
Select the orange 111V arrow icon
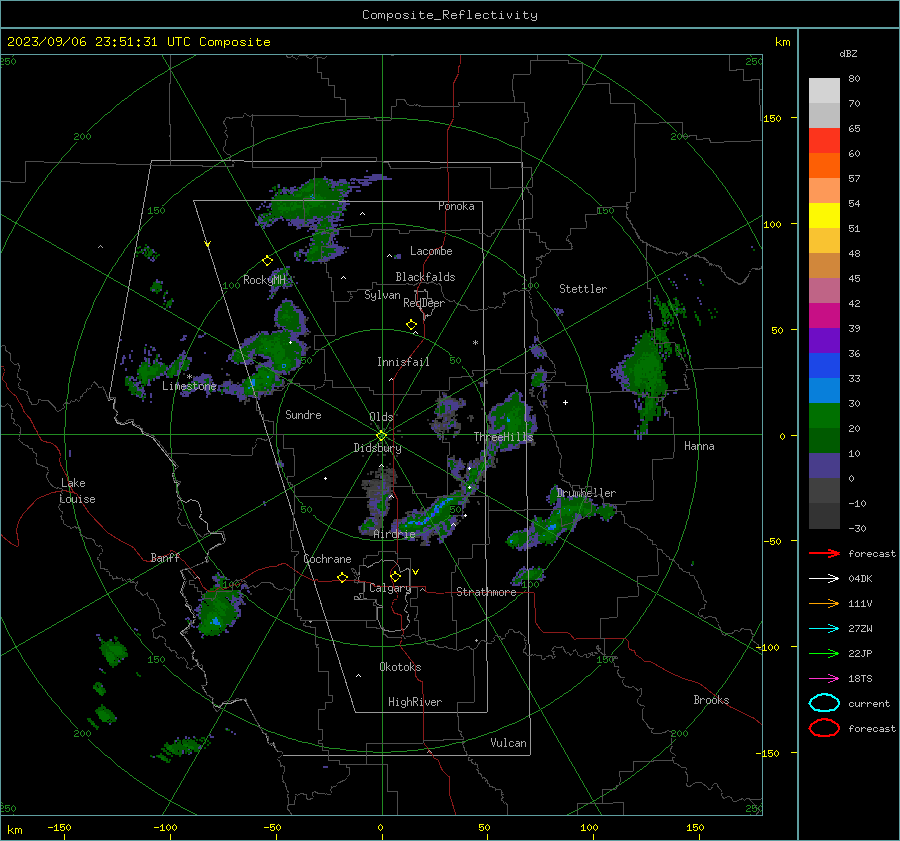coord(824,603)
